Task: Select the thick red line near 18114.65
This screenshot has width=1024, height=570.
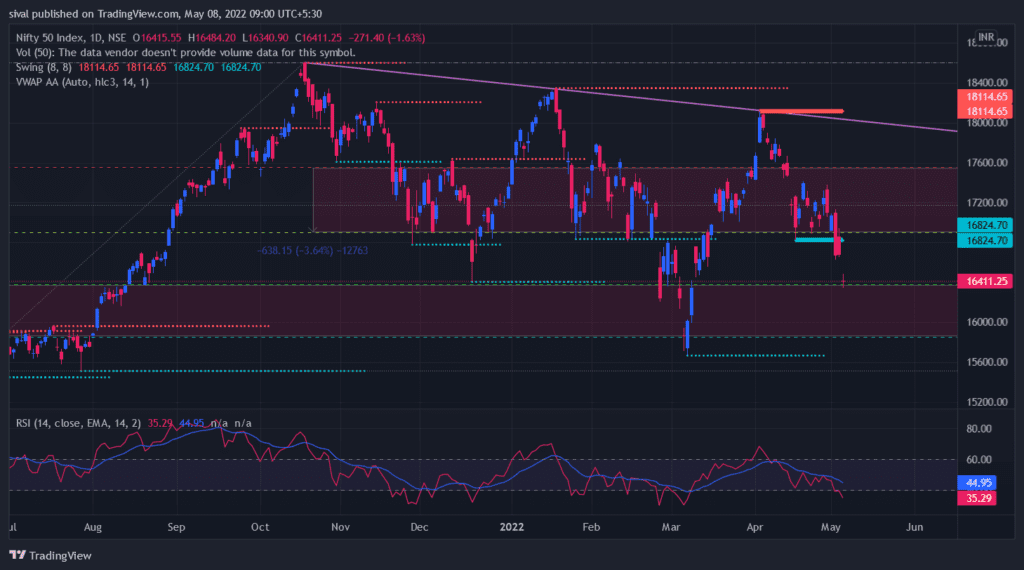Action: (x=801, y=111)
